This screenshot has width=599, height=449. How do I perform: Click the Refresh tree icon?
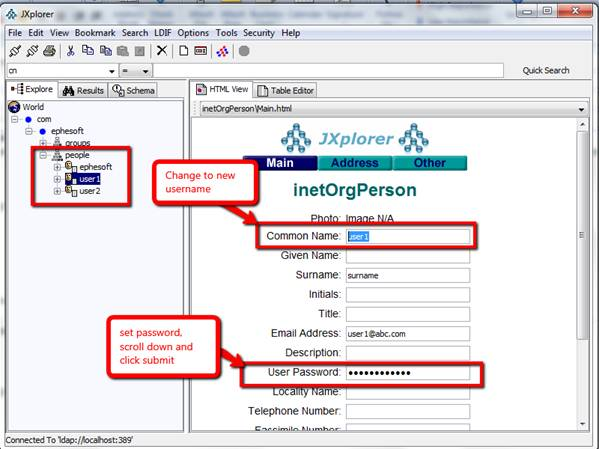(222, 51)
